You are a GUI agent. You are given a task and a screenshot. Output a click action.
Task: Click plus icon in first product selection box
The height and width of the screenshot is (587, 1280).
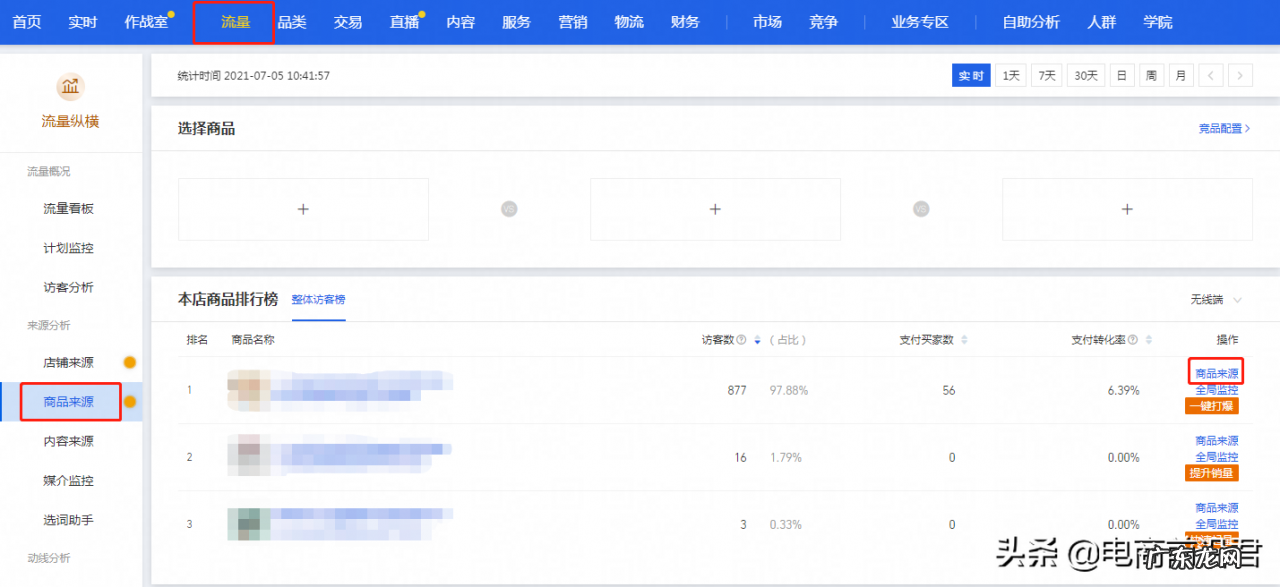pos(303,209)
